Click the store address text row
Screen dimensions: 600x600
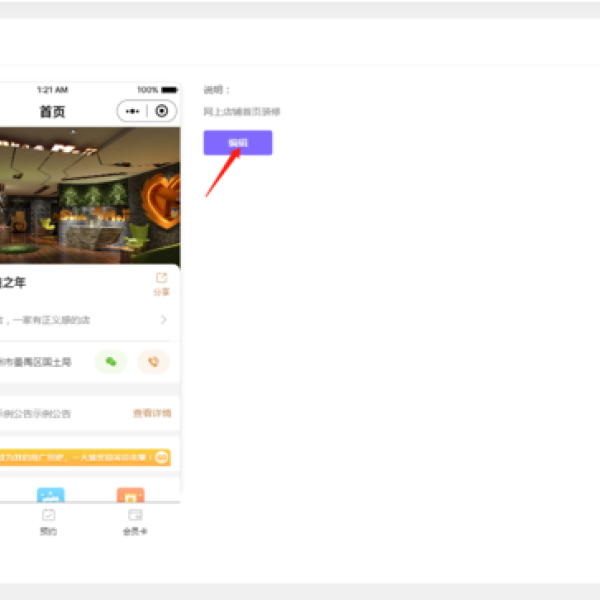pyautogui.click(x=36, y=362)
